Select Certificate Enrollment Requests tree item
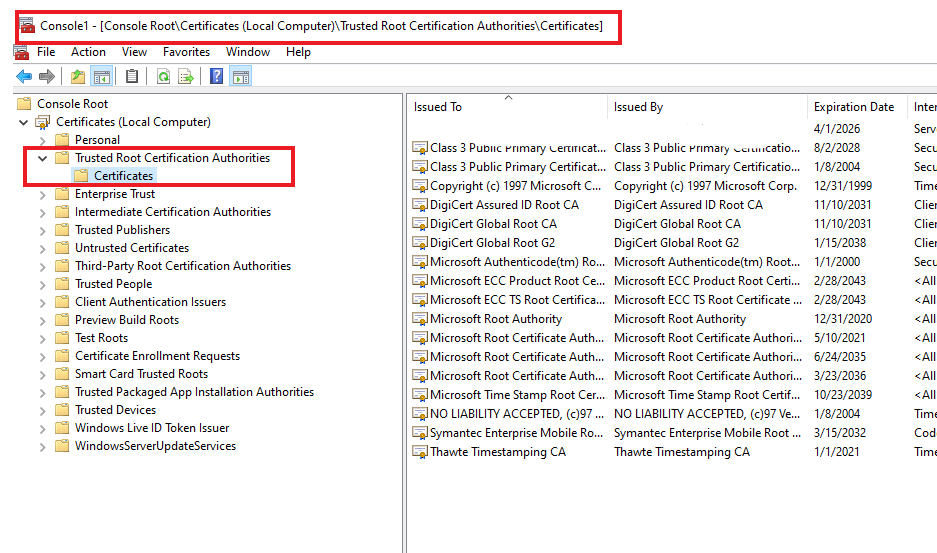 [157, 356]
